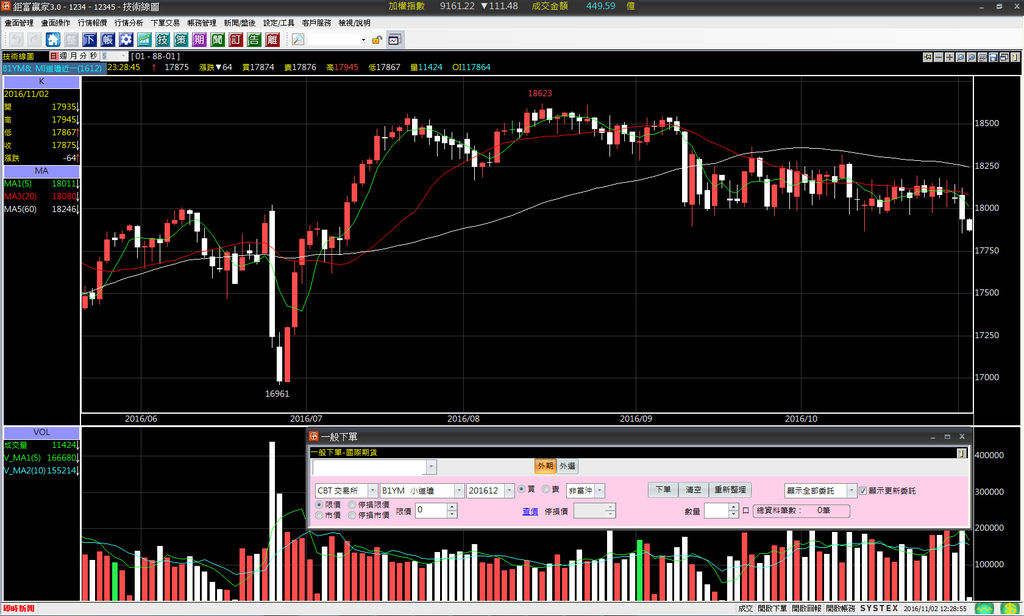Toggle the 顯示更新委託 checkbox
Screen dimensions: 1024x616
click(863, 491)
